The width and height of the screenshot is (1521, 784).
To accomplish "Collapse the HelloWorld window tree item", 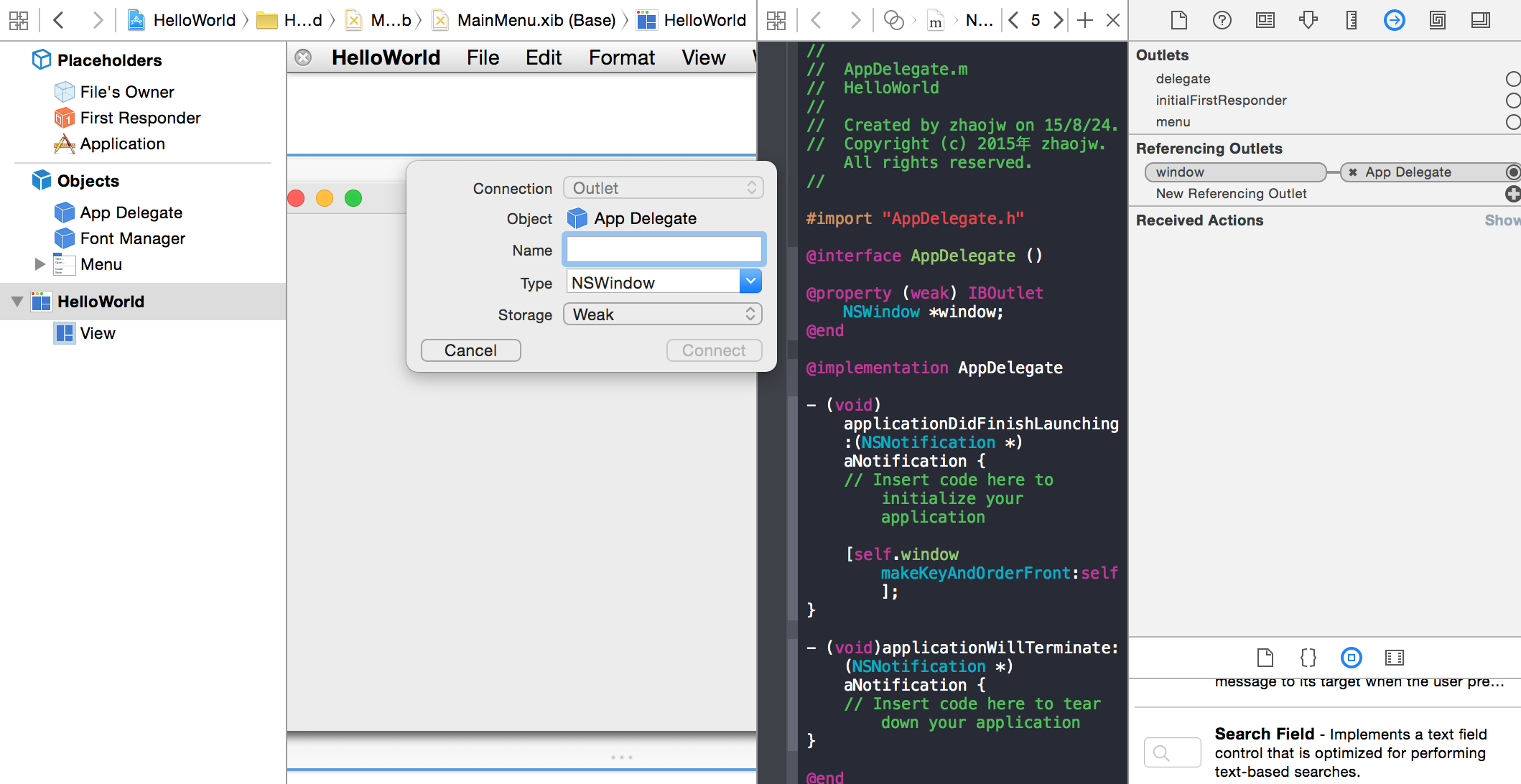I will tap(17, 302).
